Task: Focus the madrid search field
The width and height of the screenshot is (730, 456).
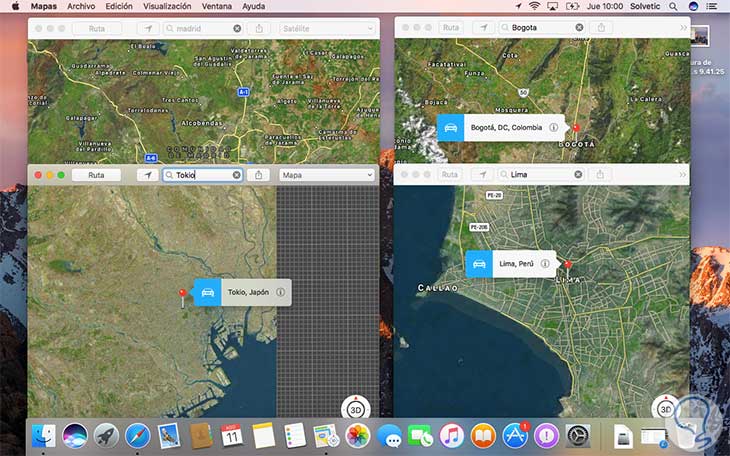Action: point(203,28)
